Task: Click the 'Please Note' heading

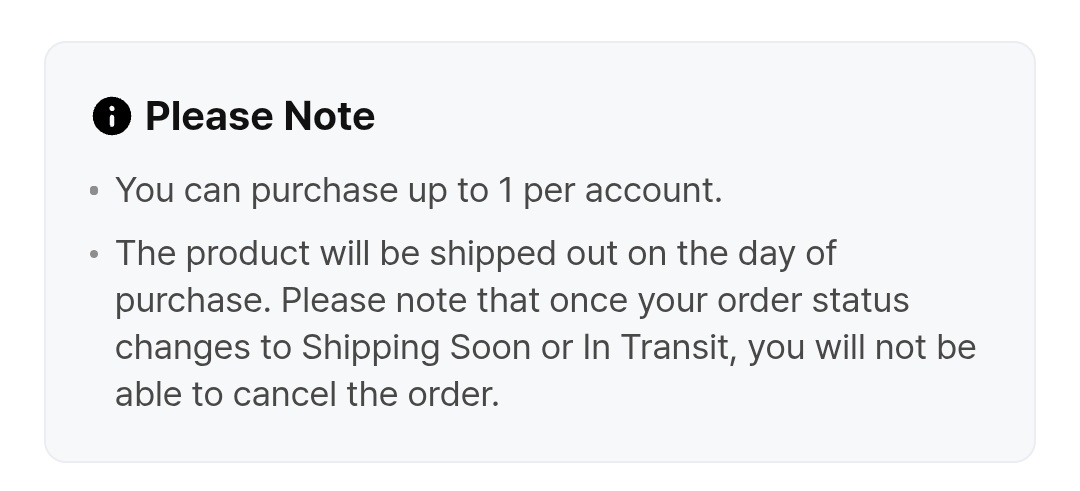Action: [x=260, y=116]
